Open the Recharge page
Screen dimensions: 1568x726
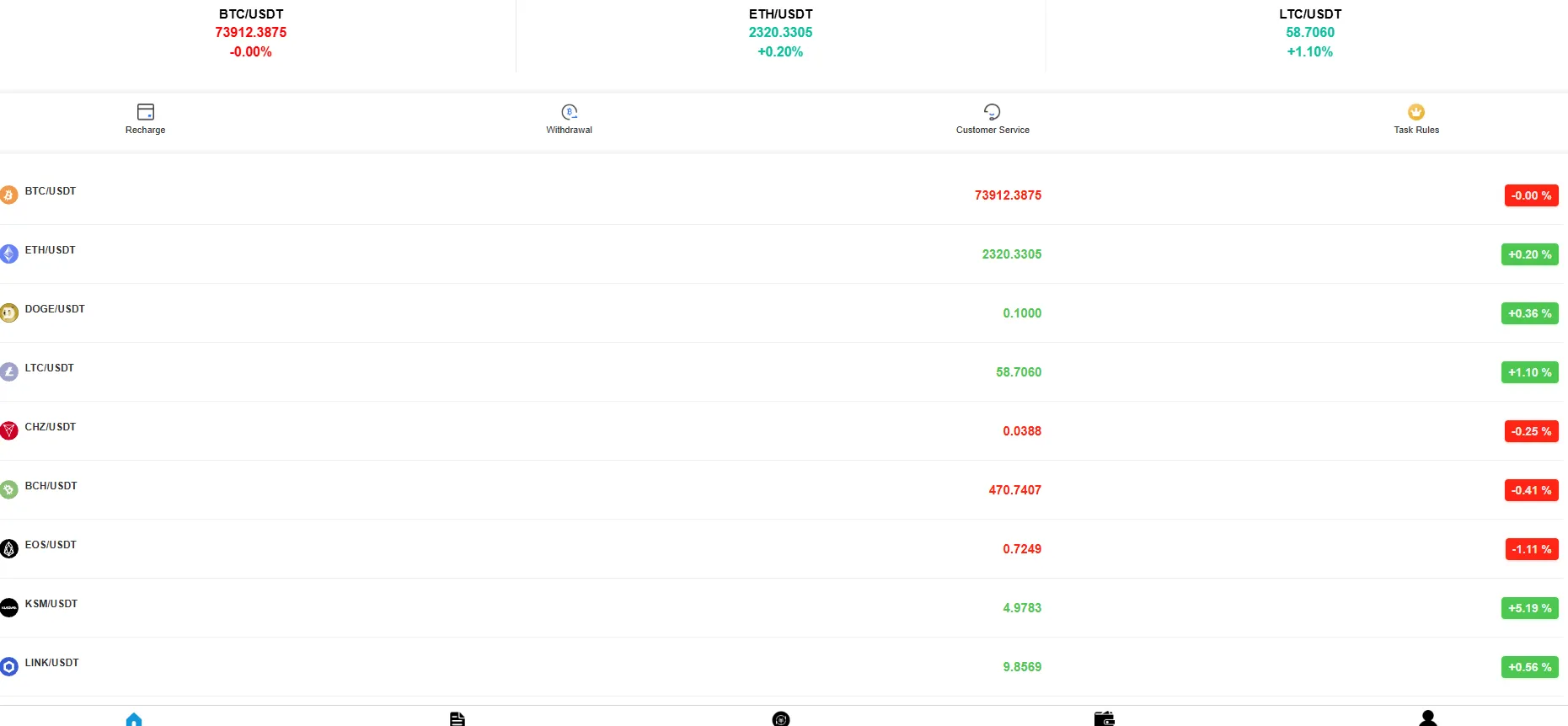coord(144,118)
